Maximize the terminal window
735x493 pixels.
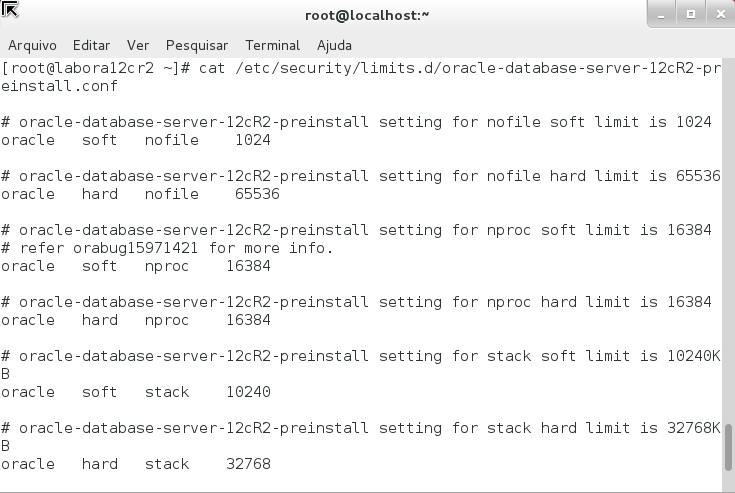pos(690,14)
